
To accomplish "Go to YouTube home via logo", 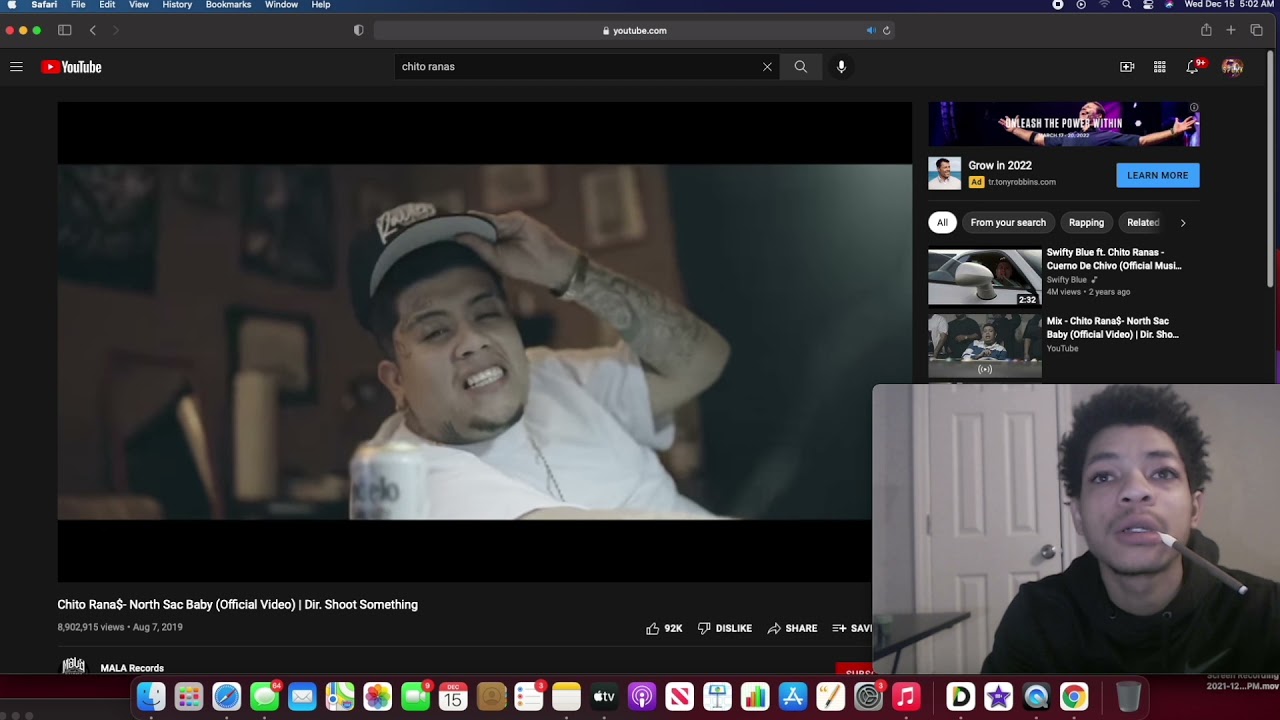I will point(72,67).
